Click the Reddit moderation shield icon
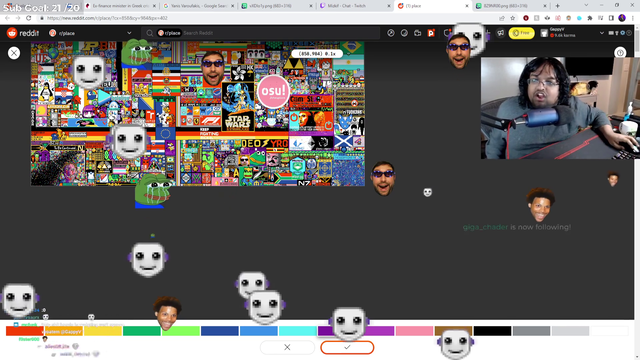Screen dimensions: 640x360 point(447,33)
